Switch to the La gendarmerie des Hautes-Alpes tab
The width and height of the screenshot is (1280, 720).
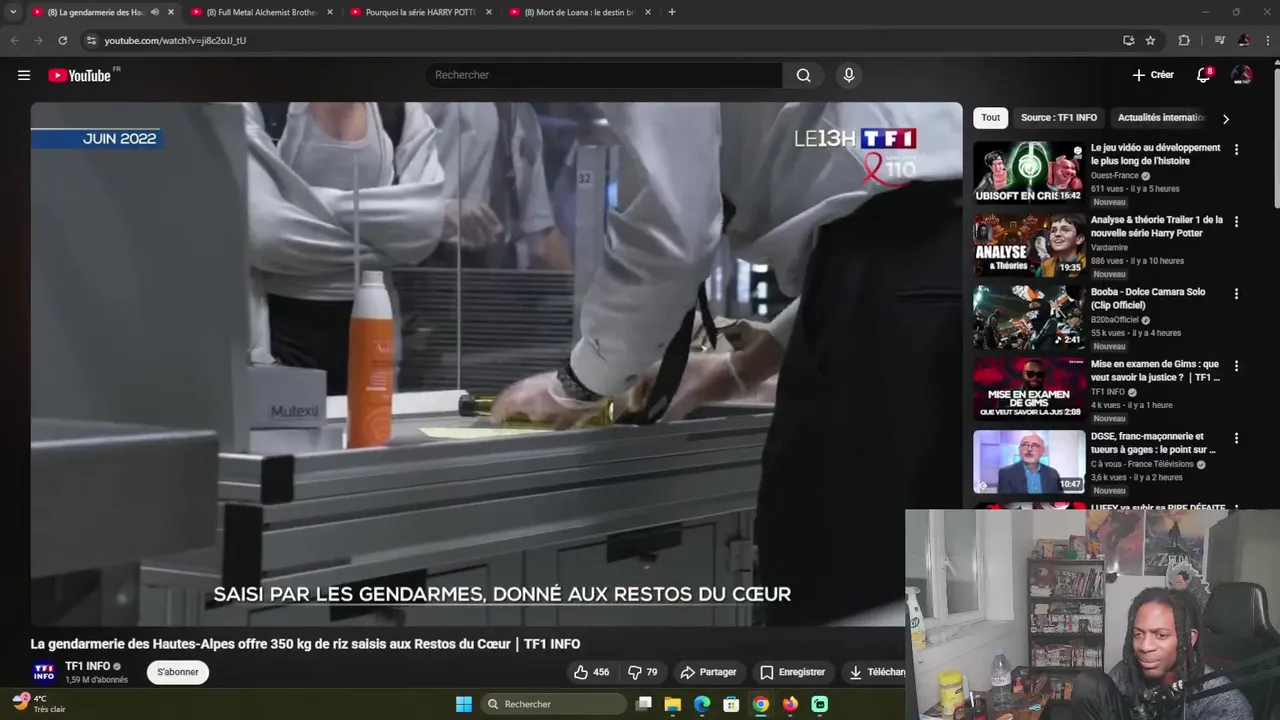95,12
